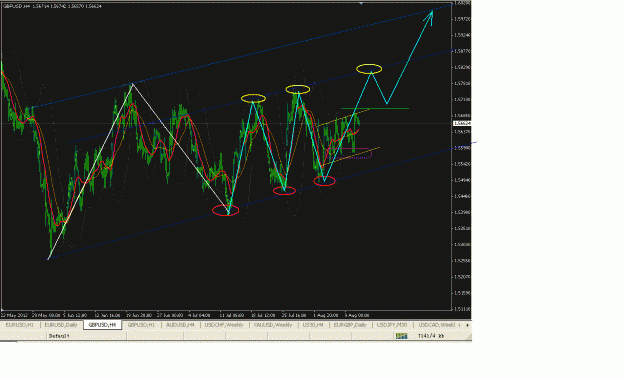Switch to the EURUSD,H1 chart tab

click(x=20, y=325)
